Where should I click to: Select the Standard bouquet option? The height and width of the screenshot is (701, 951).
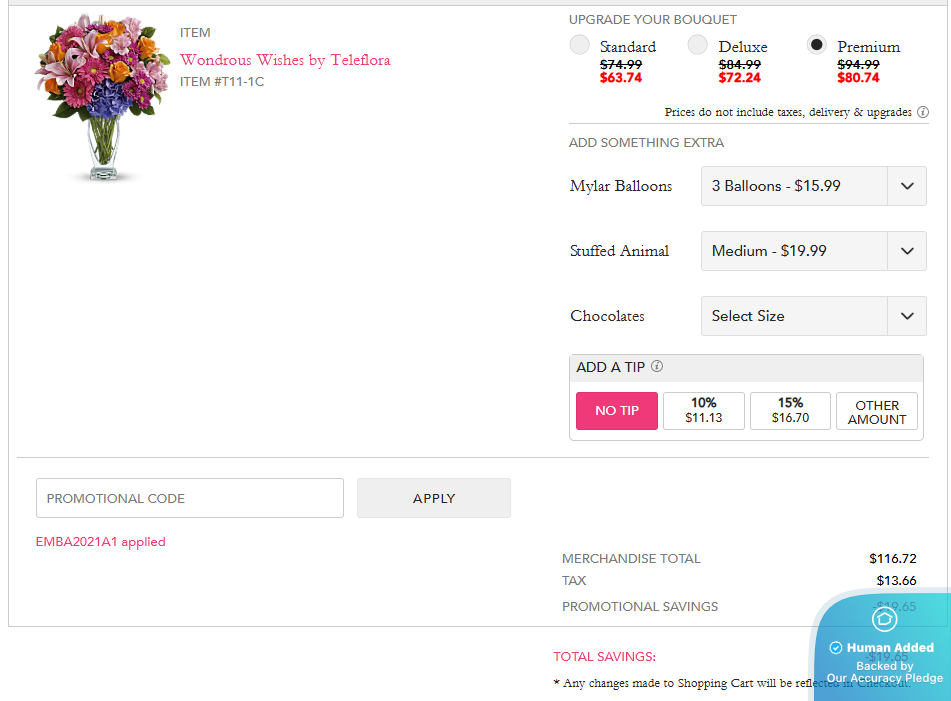(580, 45)
